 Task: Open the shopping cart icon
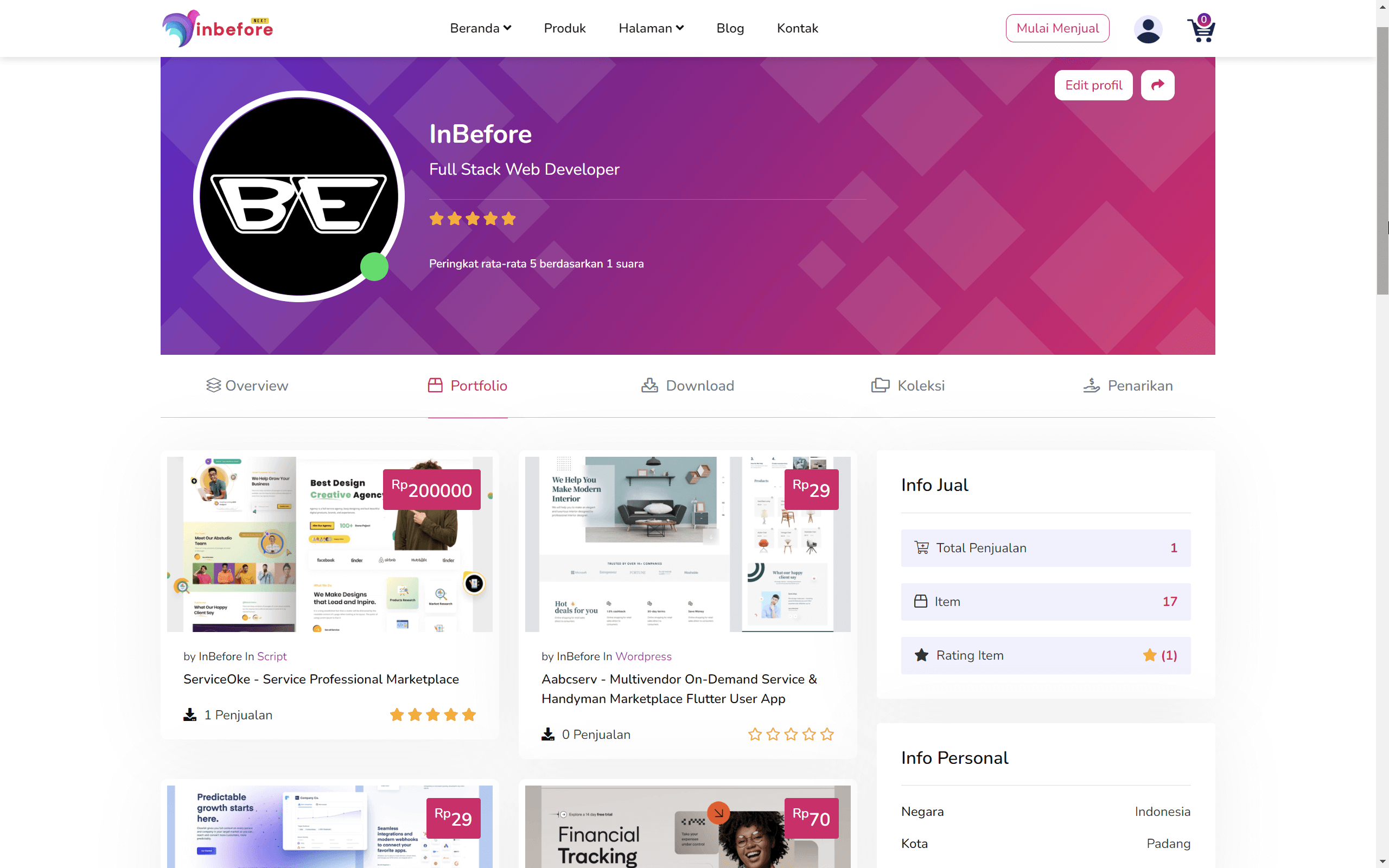coord(1201,29)
